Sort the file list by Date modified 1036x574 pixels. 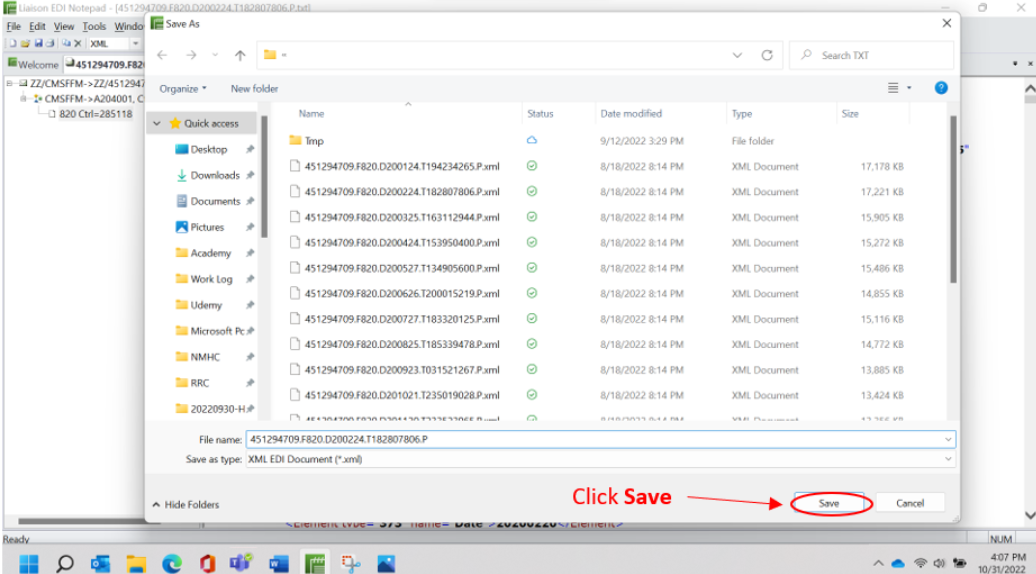[x=631, y=114]
